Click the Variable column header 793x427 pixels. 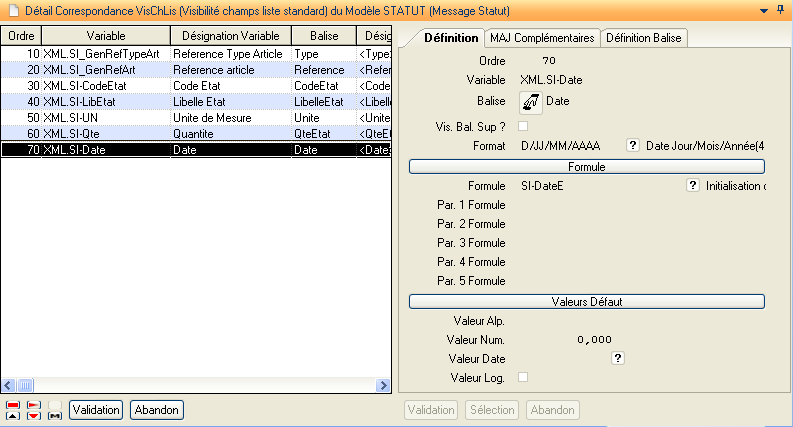click(x=104, y=36)
